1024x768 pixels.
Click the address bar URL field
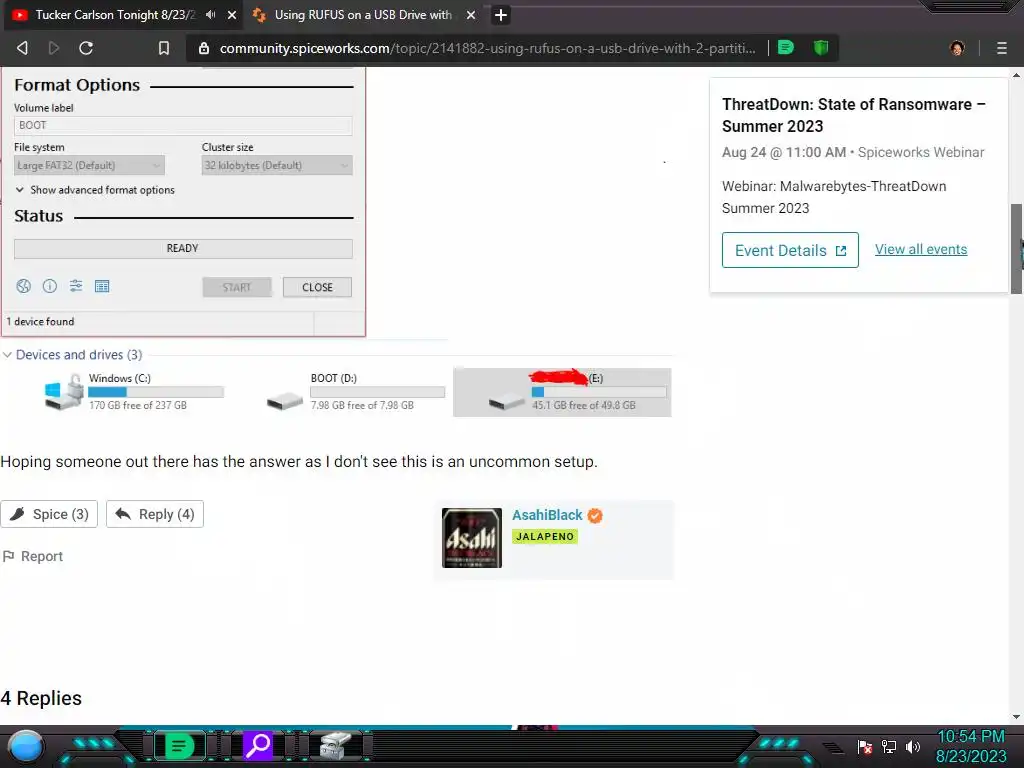click(487, 48)
